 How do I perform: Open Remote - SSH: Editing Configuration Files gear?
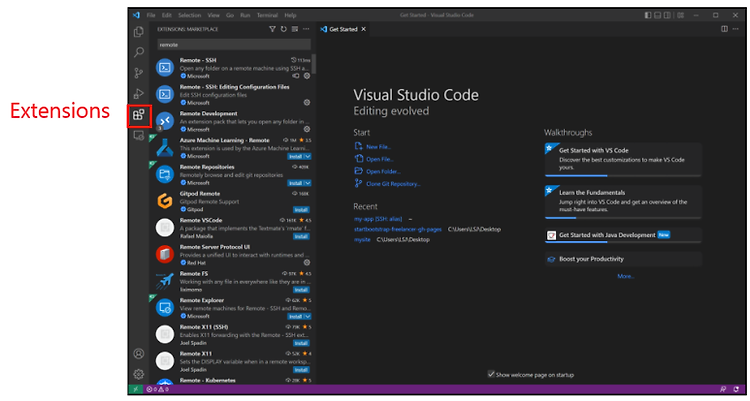[307, 102]
